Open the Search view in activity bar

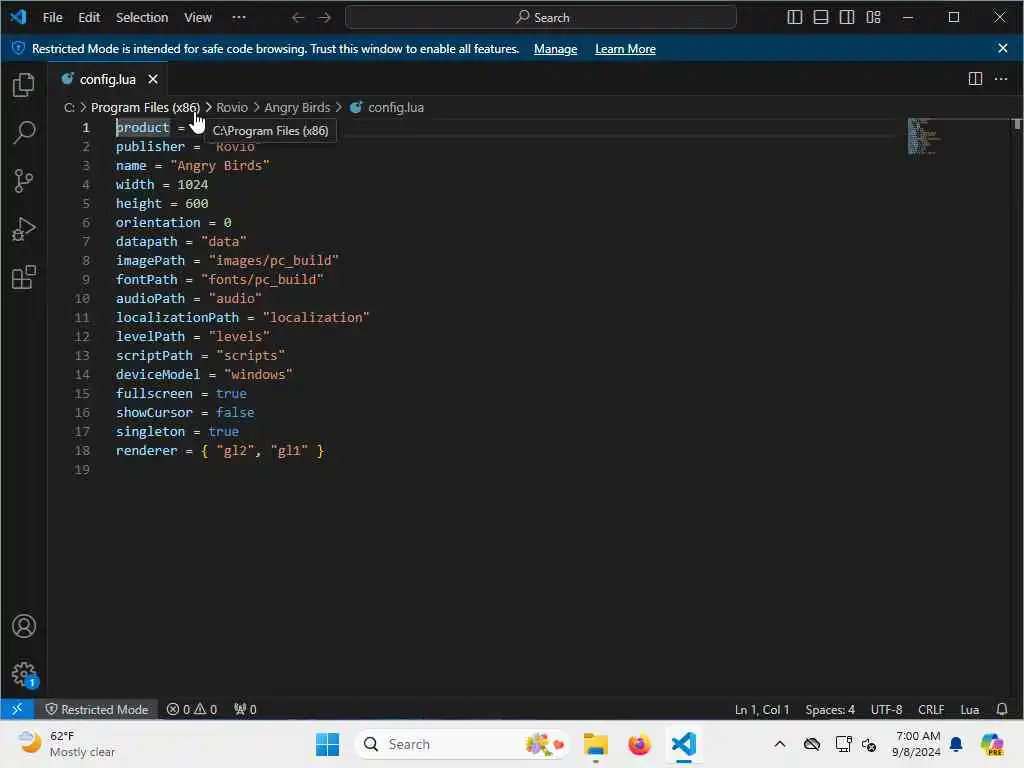24,133
